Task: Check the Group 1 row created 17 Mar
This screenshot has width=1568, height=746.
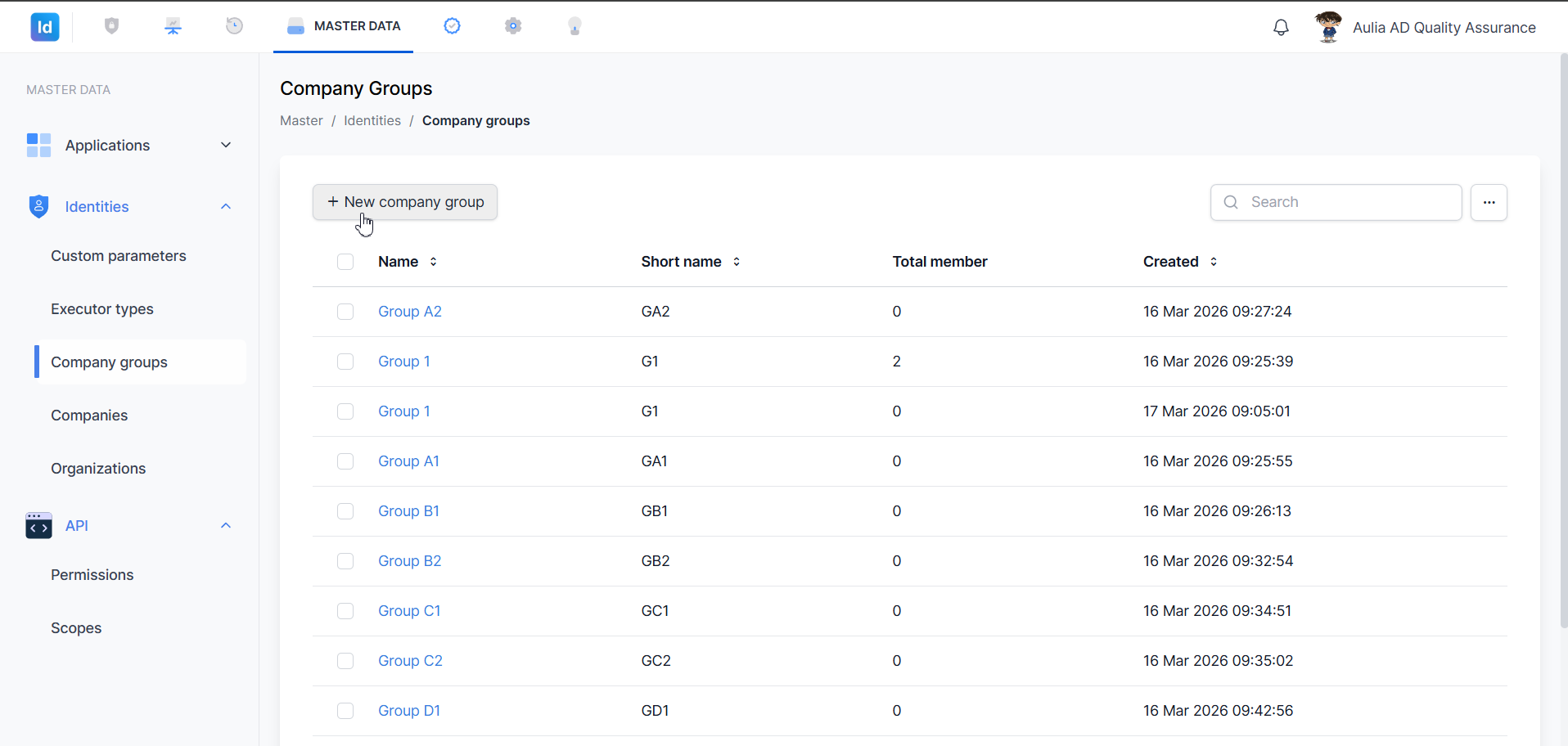Action: tap(345, 411)
